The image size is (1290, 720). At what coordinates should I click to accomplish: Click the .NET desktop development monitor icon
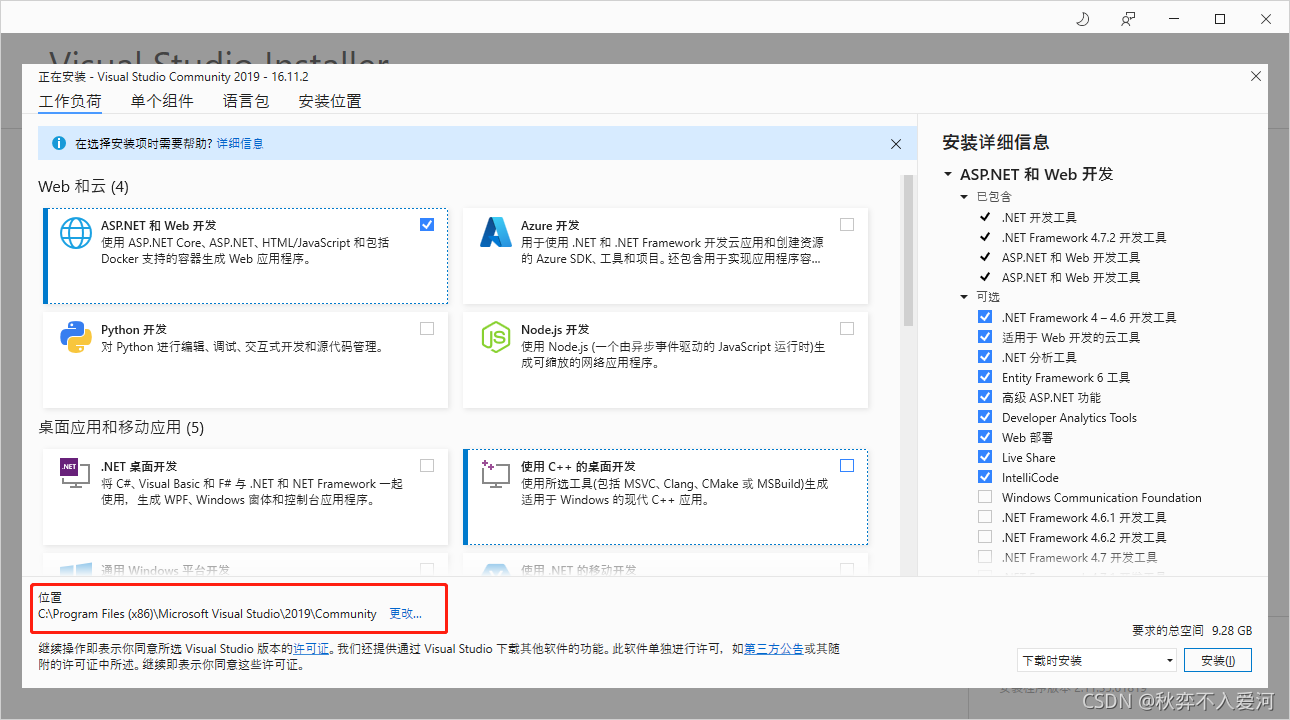[x=74, y=473]
